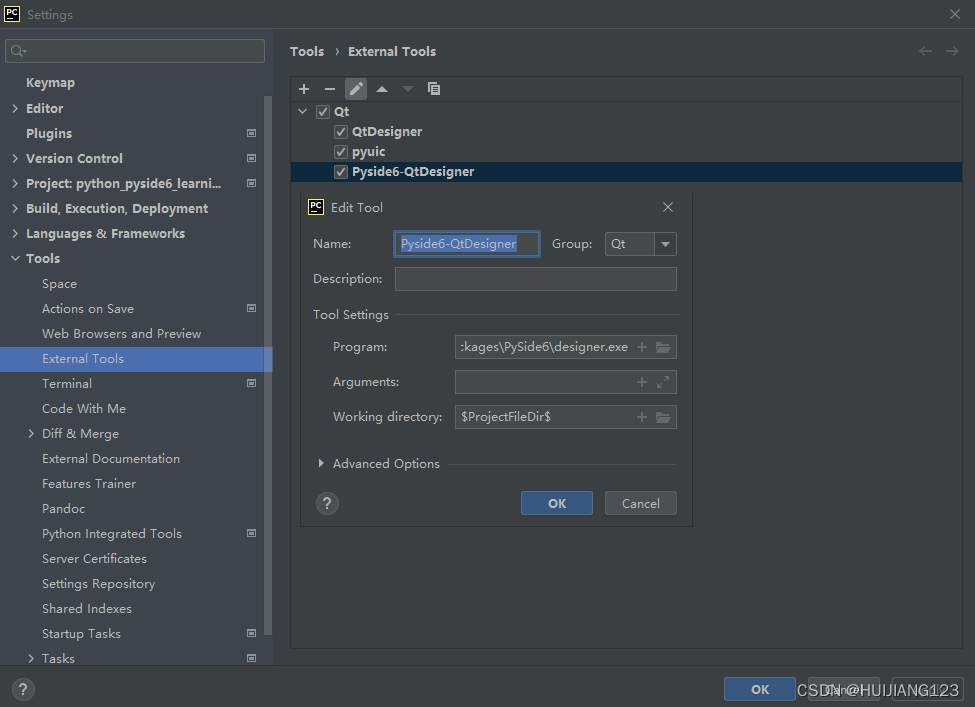975x707 pixels.
Task: Click into the Description field
Action: click(535, 279)
